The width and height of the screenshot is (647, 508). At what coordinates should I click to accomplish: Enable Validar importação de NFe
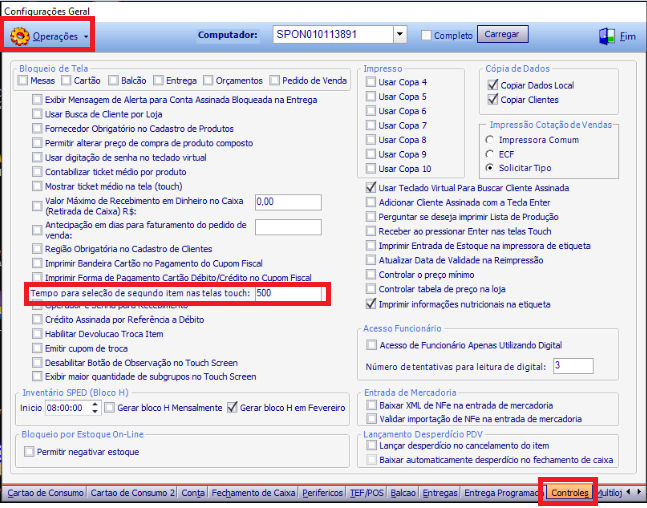tap(371, 419)
